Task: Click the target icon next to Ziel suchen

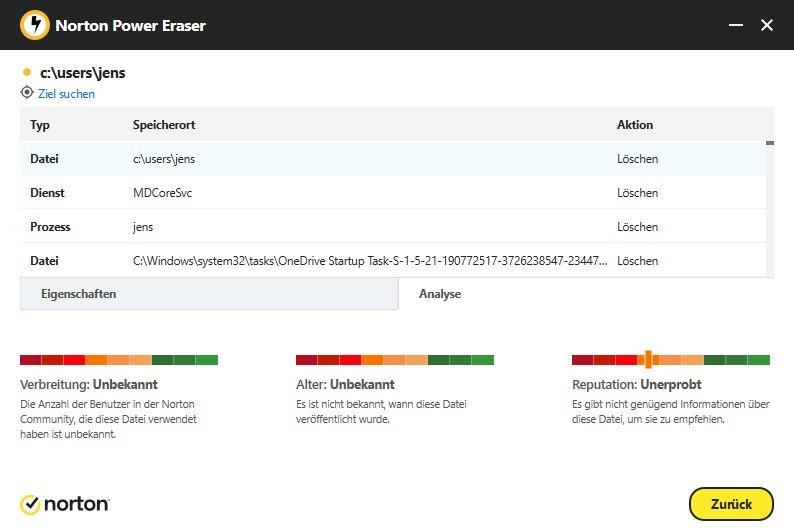Action: point(27,93)
